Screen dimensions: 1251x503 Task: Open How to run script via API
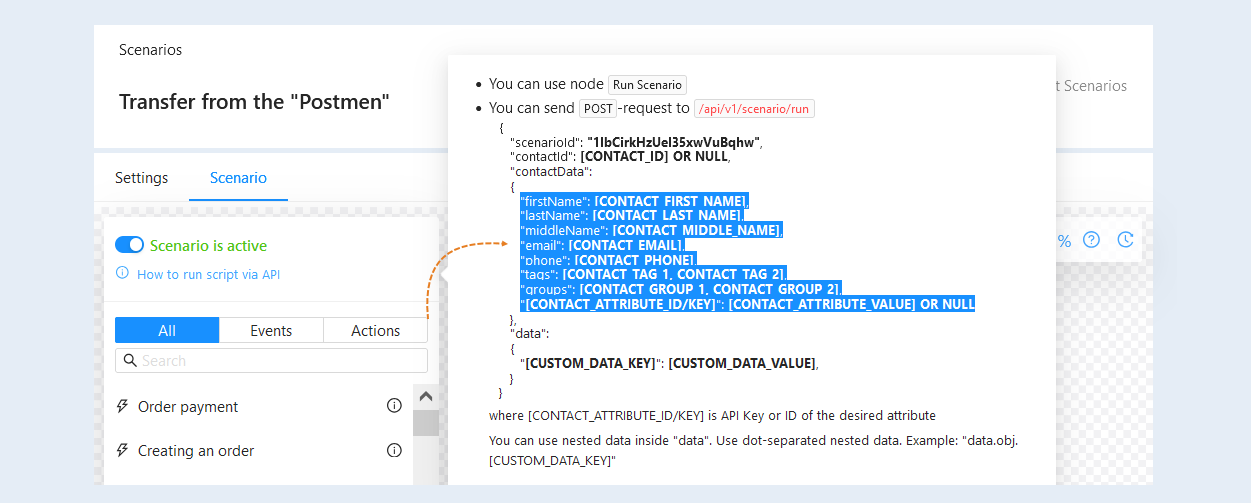click(x=208, y=274)
